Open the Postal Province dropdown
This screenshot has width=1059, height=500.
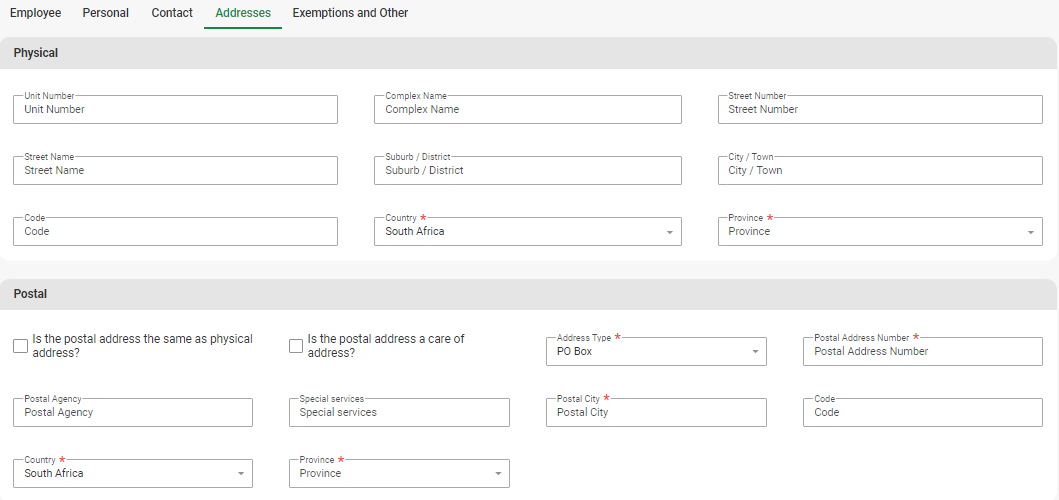pos(398,474)
